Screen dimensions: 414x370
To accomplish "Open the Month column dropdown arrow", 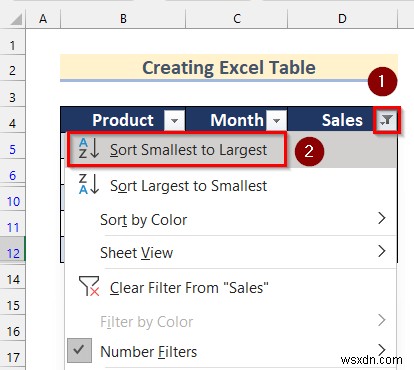I will [276, 120].
